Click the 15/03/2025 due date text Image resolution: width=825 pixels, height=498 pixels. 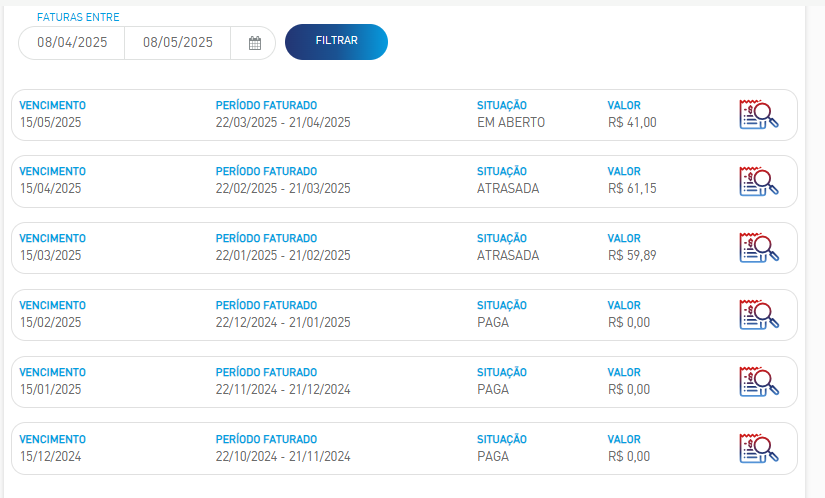tap(51, 256)
